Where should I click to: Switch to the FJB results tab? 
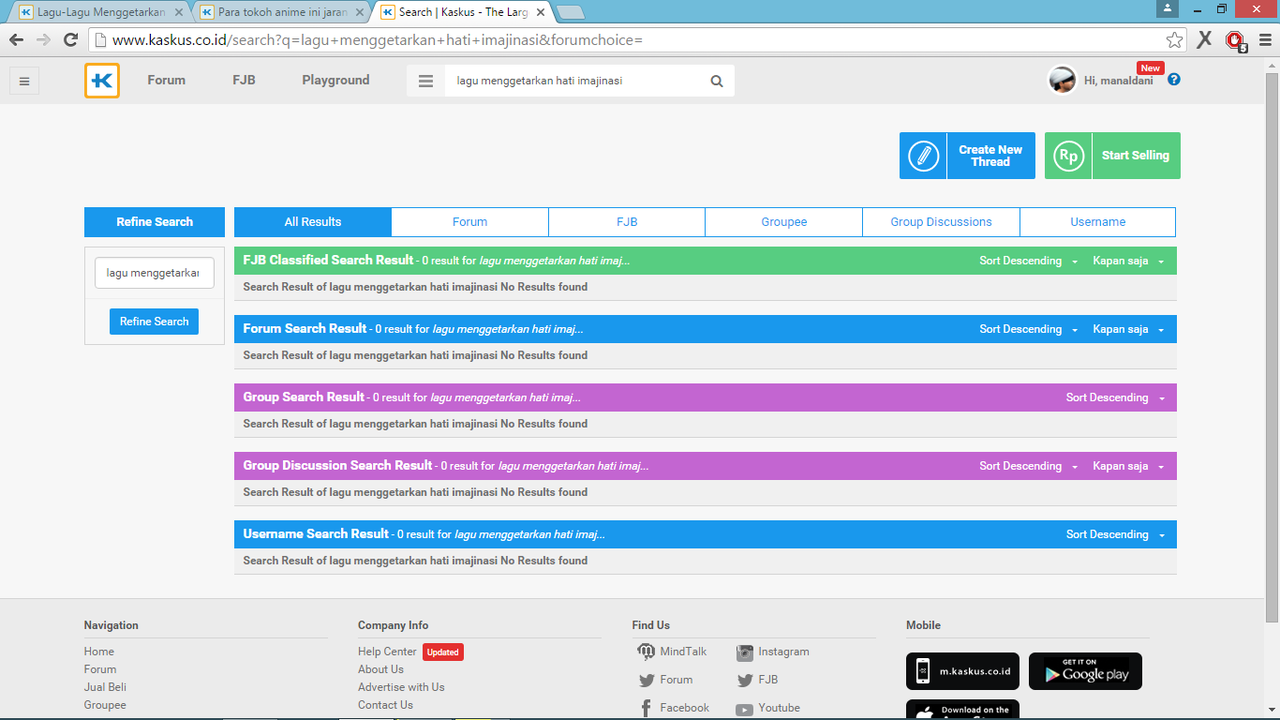(627, 222)
